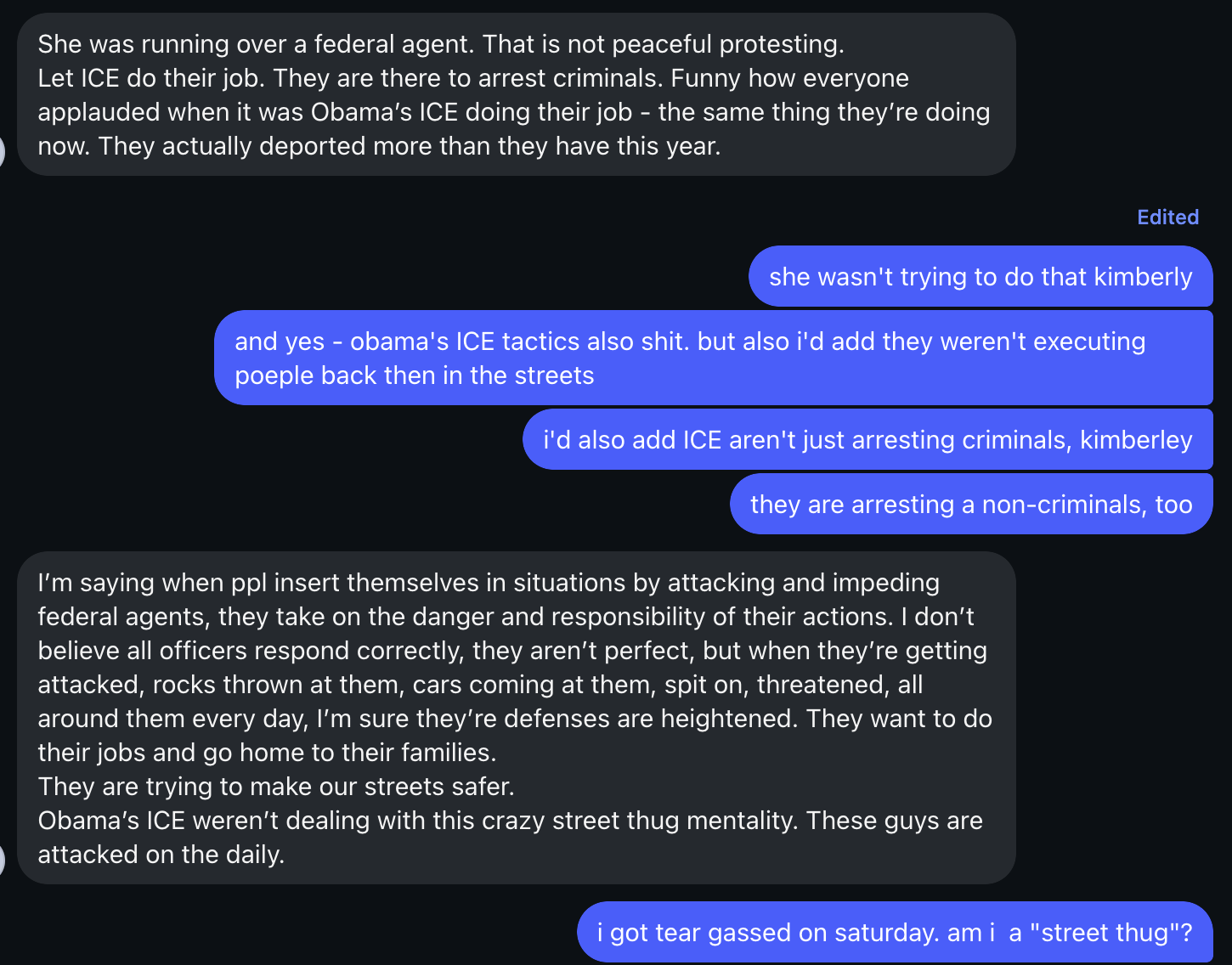Viewport: 1232px width, 965px height.
Task: Click the sentence 'Let ICE do their job.'
Action: coord(152,78)
